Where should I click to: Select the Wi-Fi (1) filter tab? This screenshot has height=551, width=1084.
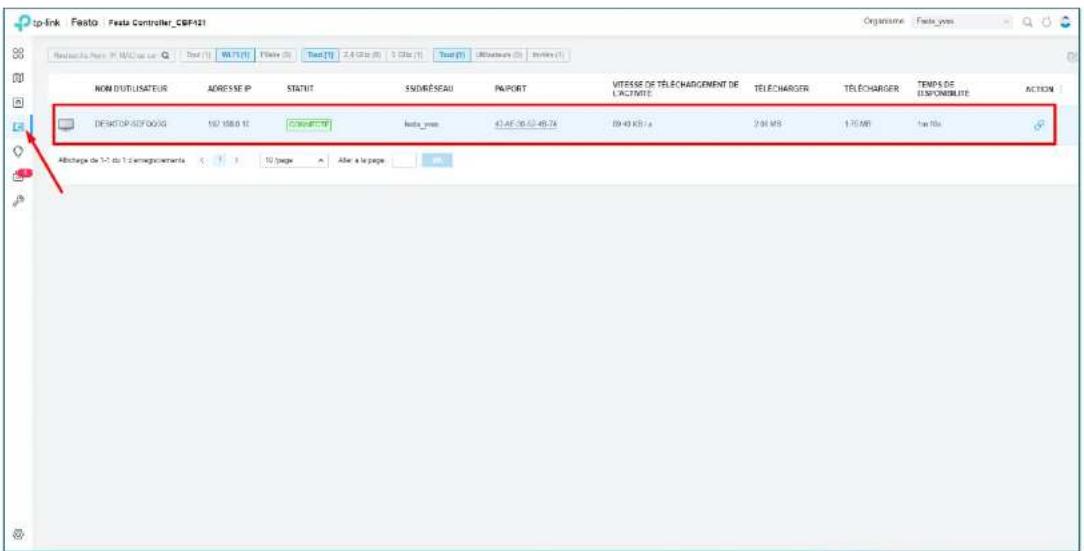coord(235,55)
